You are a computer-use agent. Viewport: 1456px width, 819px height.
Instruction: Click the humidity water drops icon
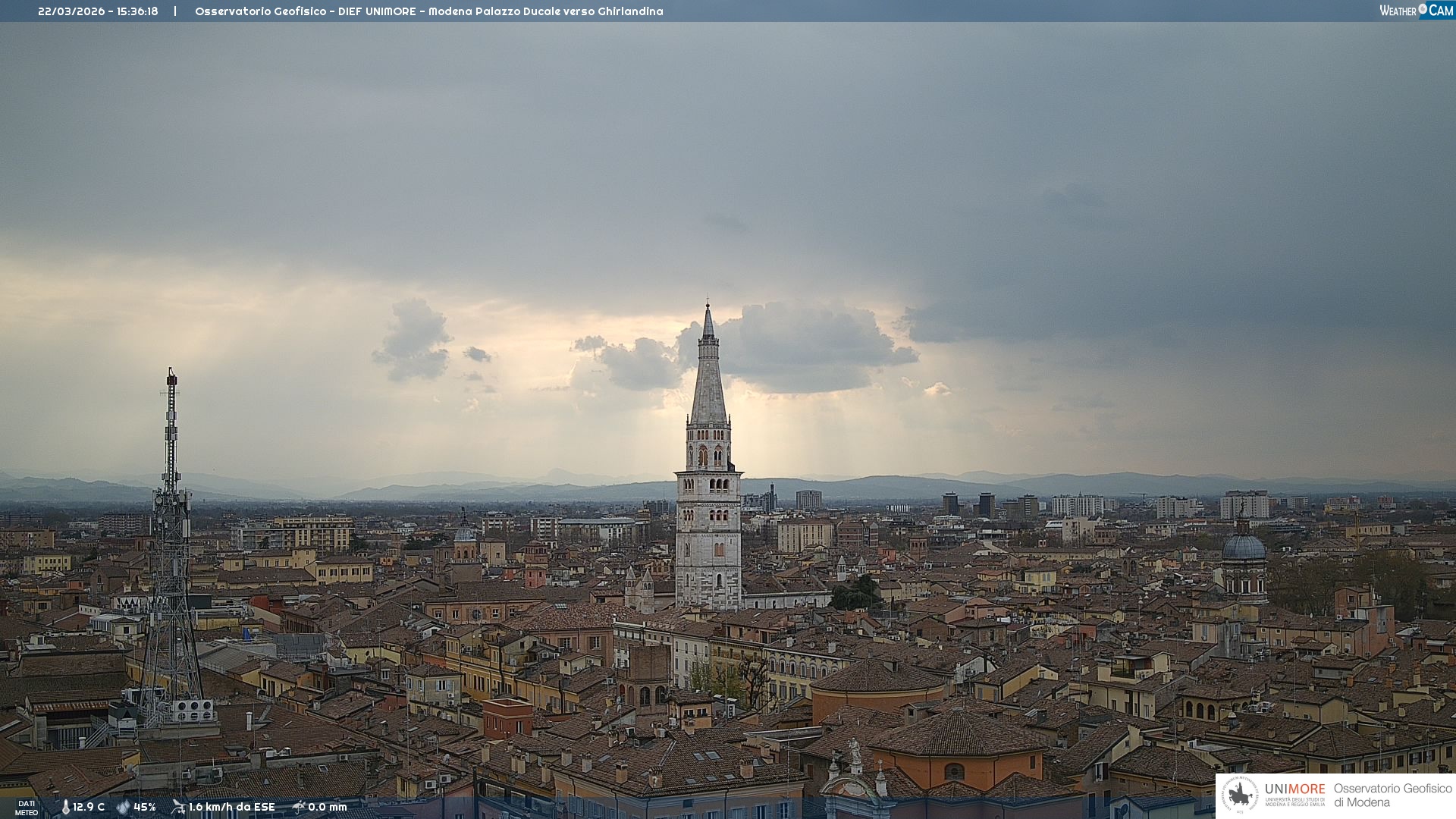click(123, 808)
